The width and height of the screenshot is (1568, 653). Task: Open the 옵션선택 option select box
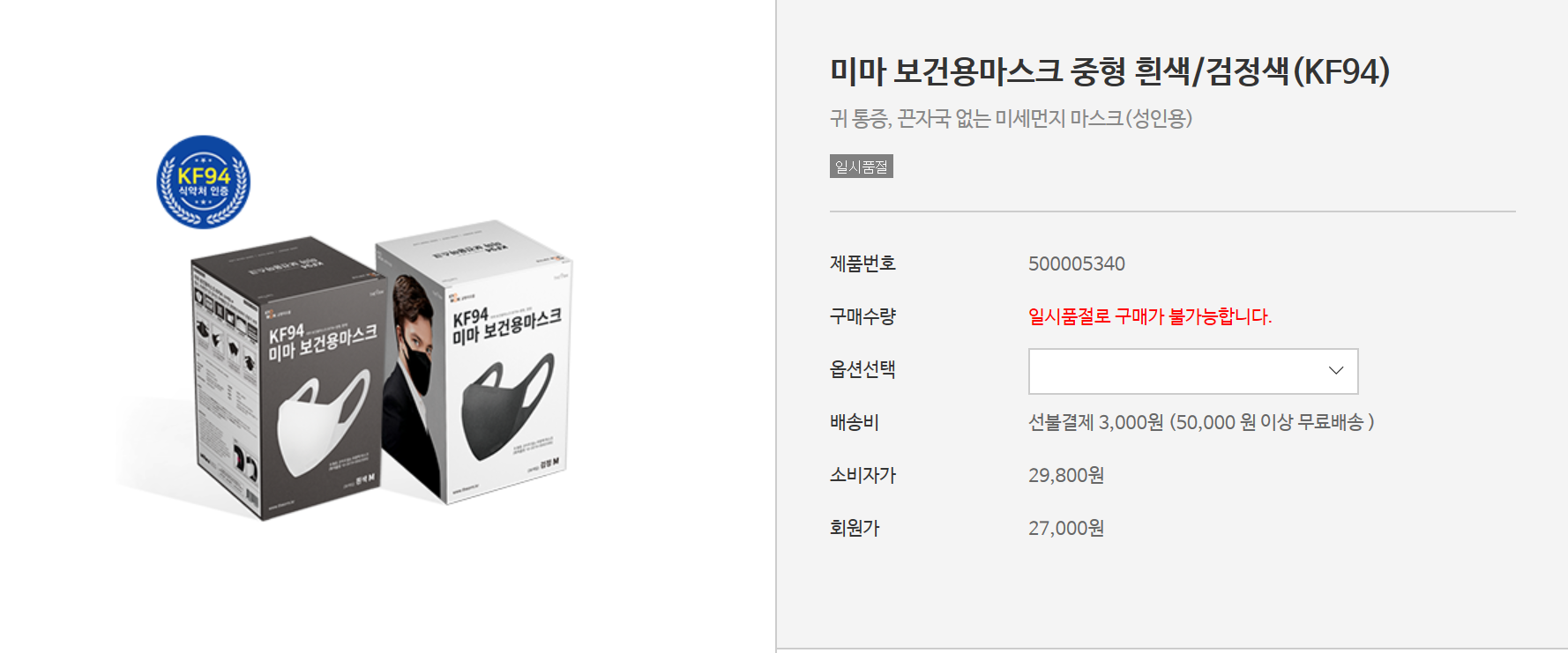[x=1193, y=371]
